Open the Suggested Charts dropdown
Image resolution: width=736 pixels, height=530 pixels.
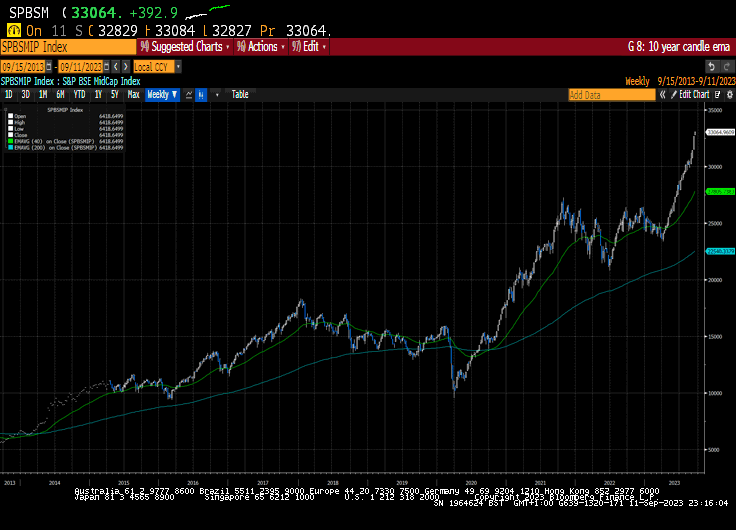185,46
